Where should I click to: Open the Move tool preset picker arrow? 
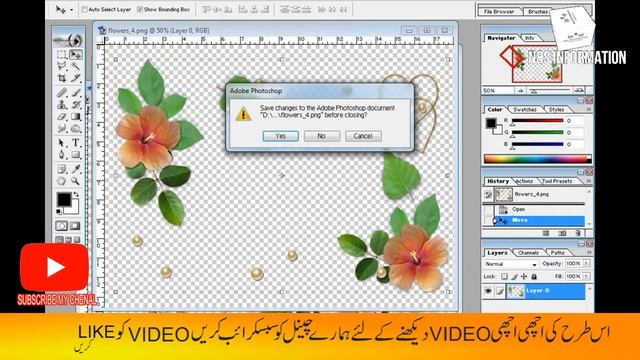pos(71,9)
